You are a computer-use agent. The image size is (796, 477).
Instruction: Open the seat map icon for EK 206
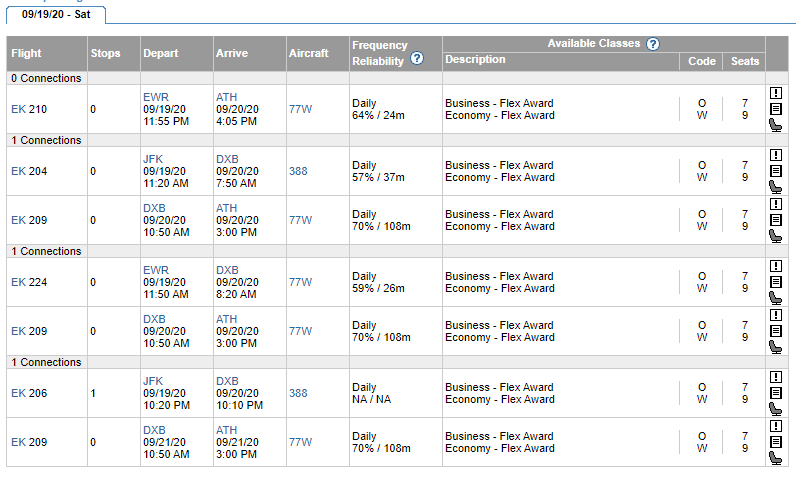pyautogui.click(x=775, y=409)
